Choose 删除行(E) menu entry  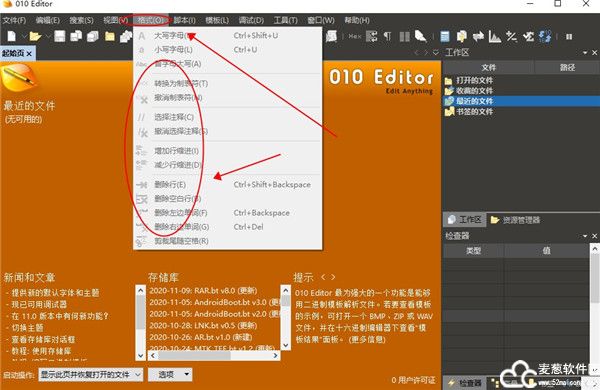tap(227, 184)
